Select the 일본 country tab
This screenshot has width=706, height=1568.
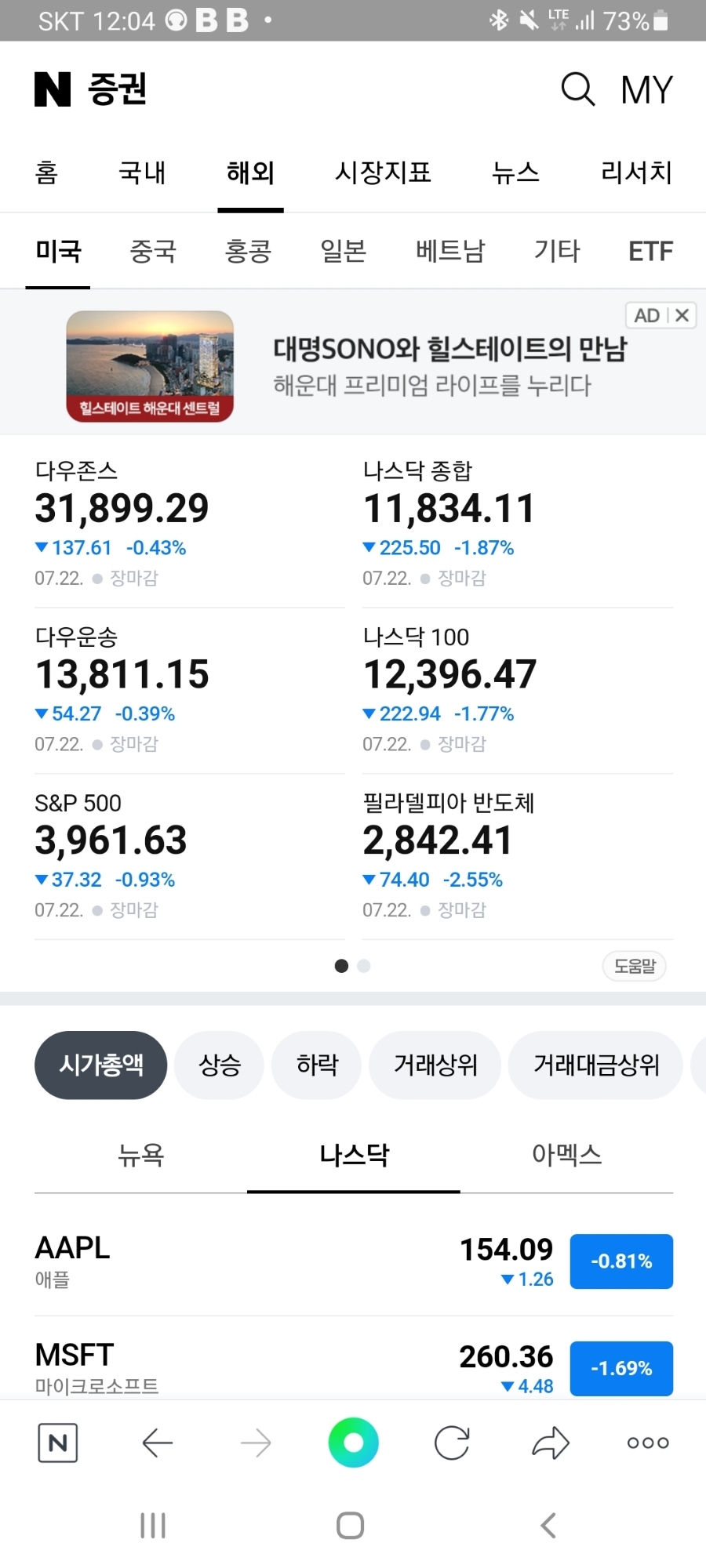coord(344,251)
